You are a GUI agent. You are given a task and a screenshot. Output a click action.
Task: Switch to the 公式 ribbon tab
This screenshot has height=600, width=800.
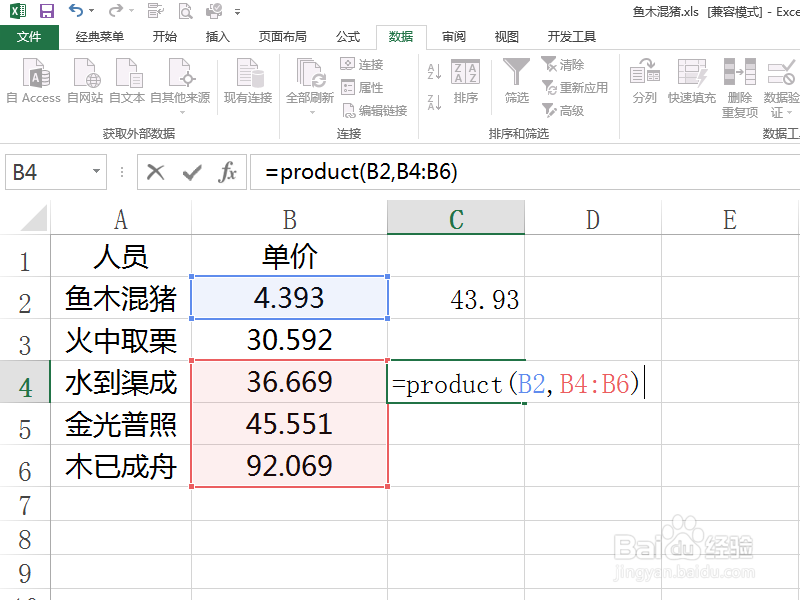pos(347,36)
